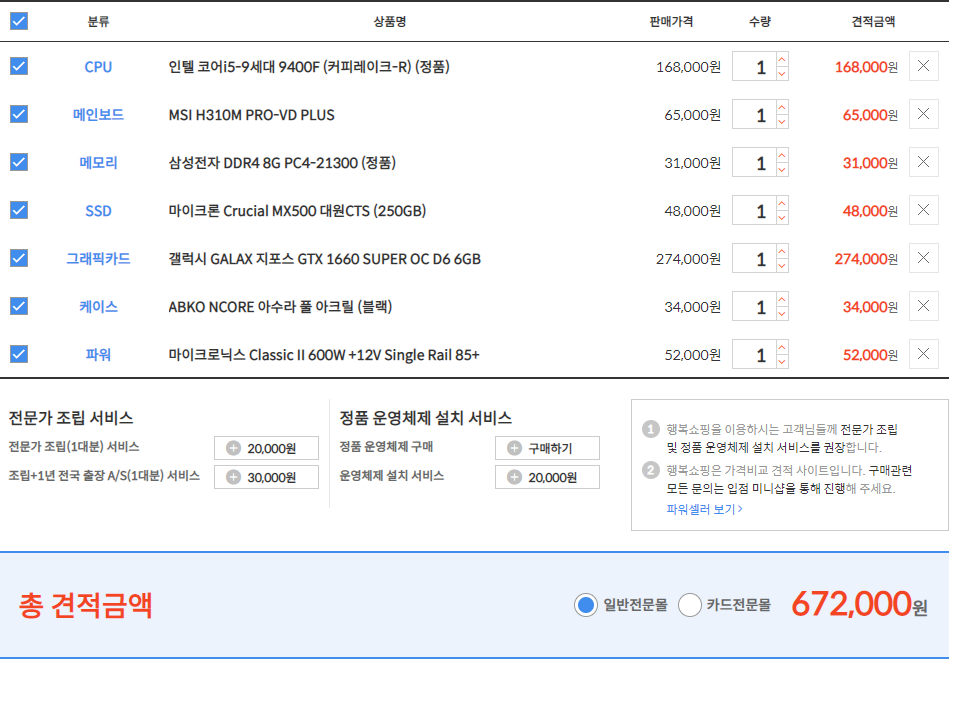Open the 메인보드 category link
Screen dimensions: 978x721
tap(98, 115)
